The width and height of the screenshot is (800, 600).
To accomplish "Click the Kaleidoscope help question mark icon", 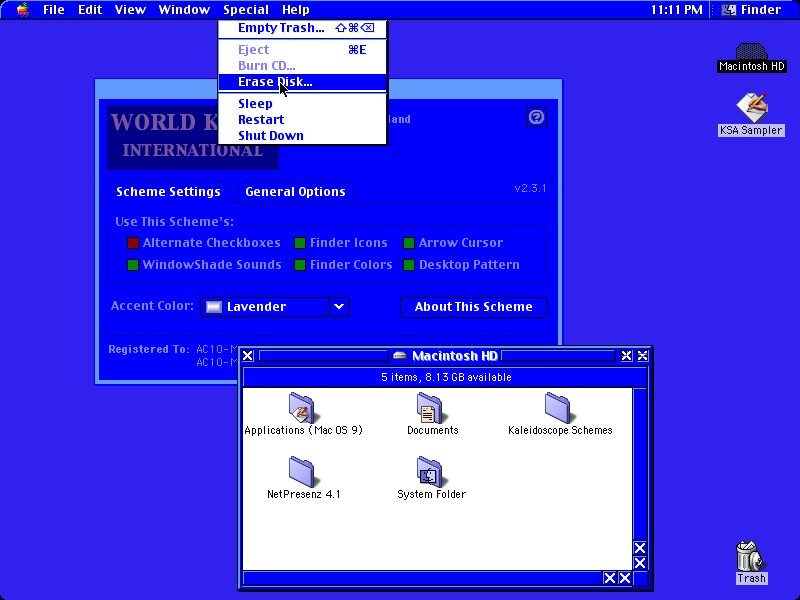I will coord(536,117).
